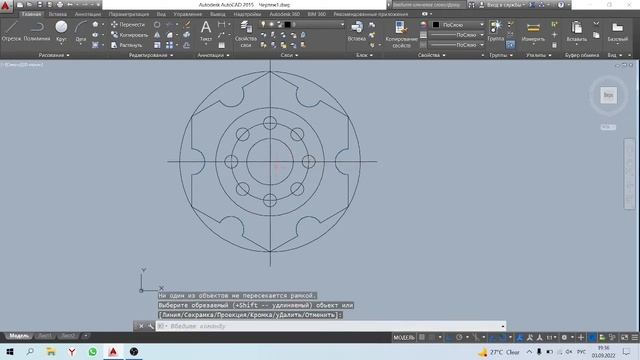
Task: Switch to the Управление ribbon tab
Action: point(188,14)
